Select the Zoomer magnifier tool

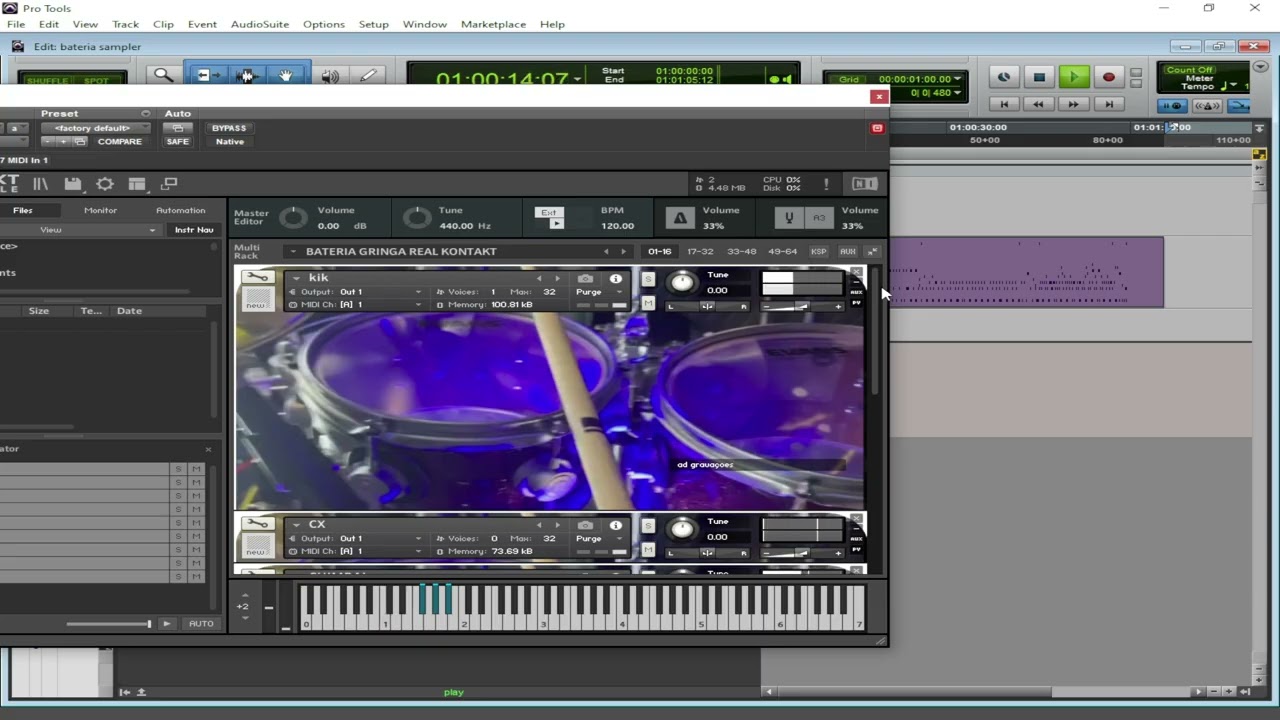click(x=163, y=75)
